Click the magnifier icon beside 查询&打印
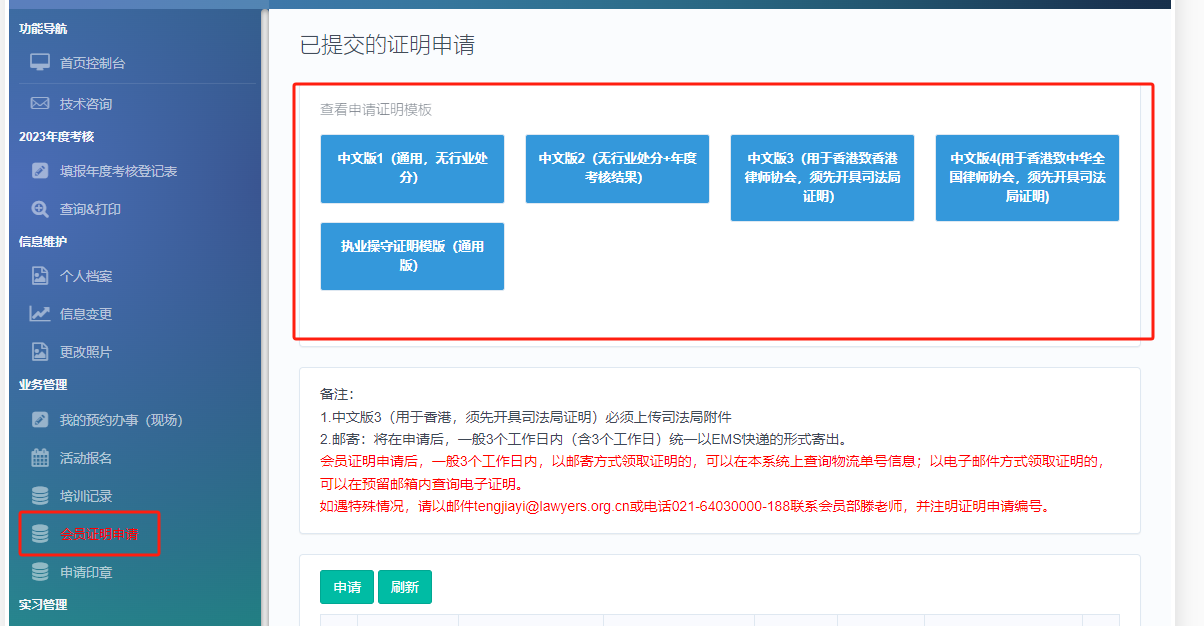1204x626 pixels. coord(40,209)
